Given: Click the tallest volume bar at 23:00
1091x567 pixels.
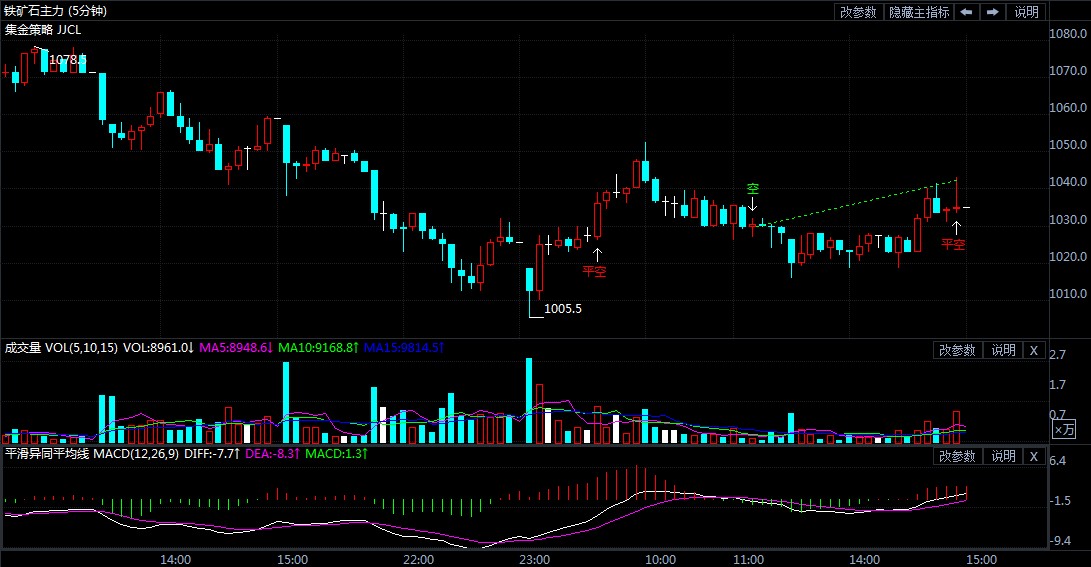Looking at the screenshot, I should click(529, 401).
